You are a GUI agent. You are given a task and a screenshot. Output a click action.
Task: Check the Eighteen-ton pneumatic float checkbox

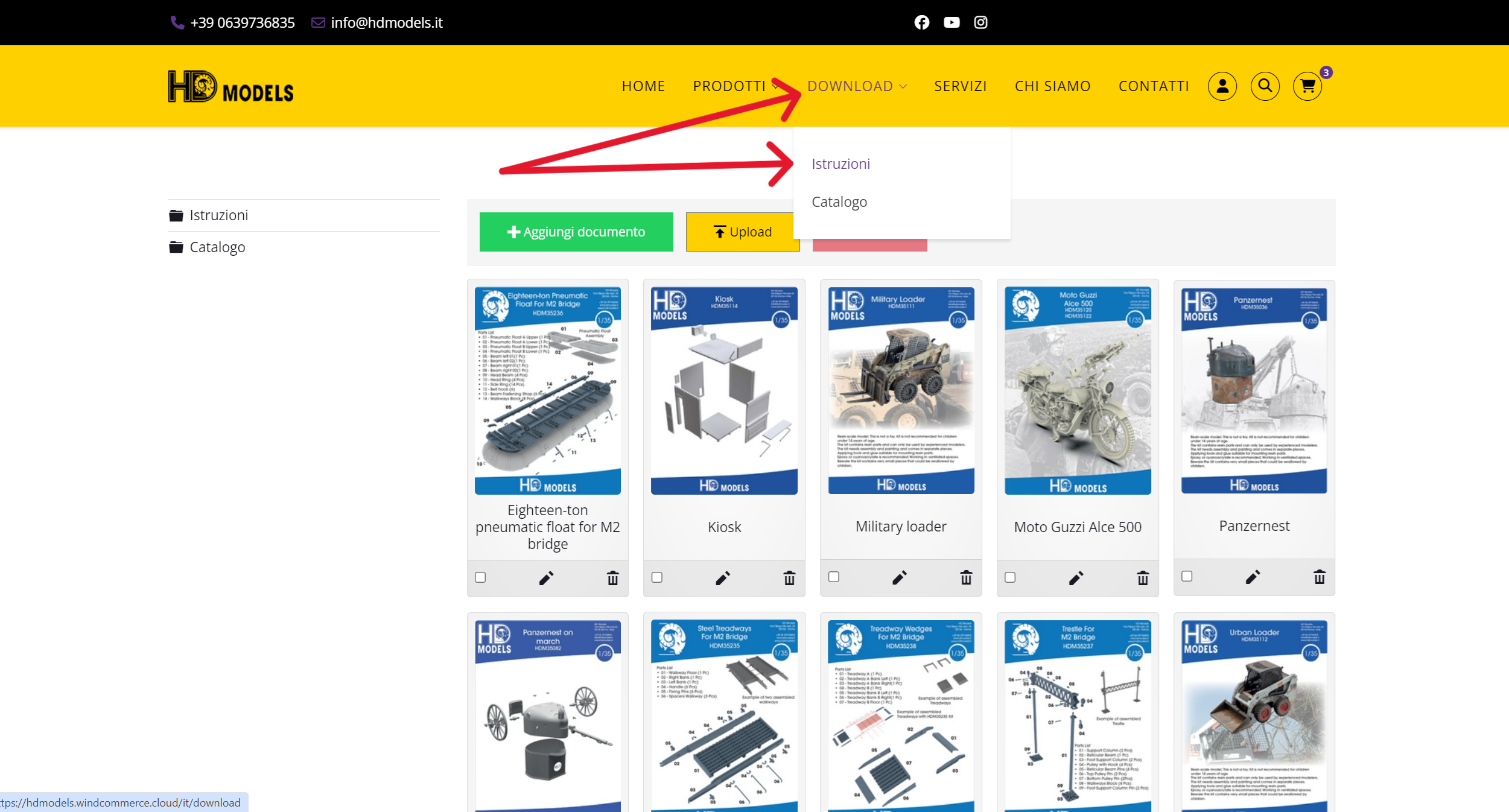(x=480, y=577)
